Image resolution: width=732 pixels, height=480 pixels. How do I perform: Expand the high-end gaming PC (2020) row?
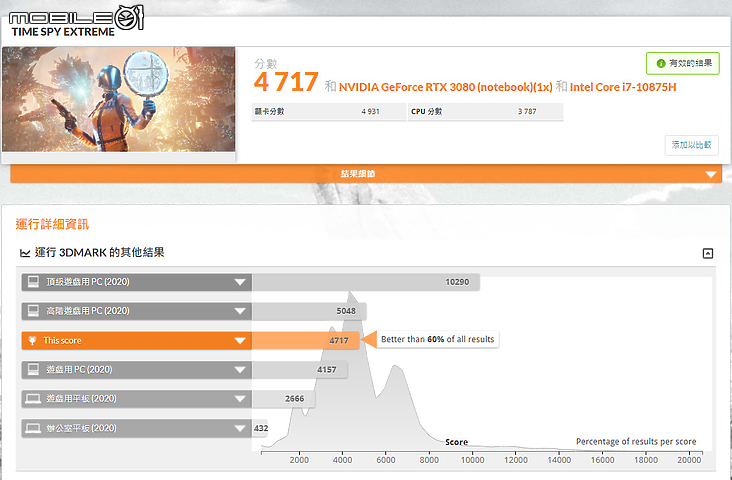[239, 311]
